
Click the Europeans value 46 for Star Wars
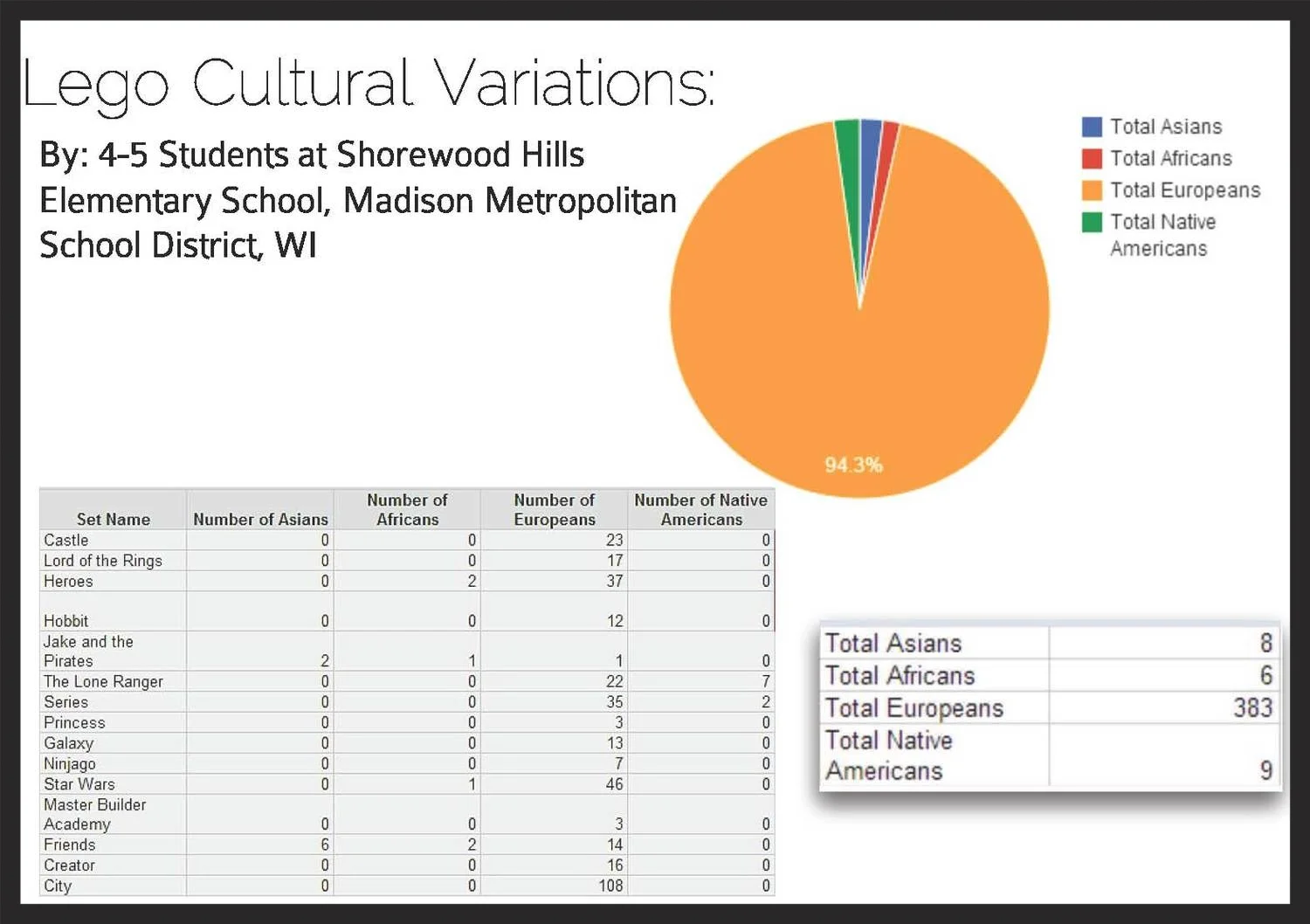615,784
